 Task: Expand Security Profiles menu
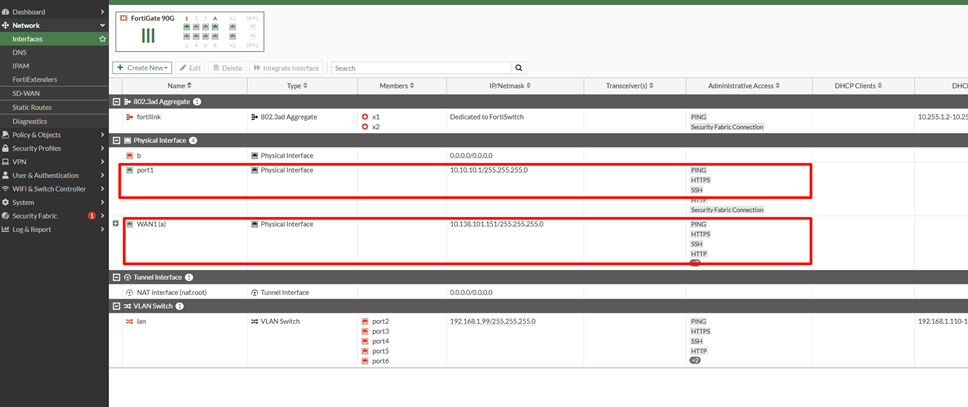pyautogui.click(x=54, y=148)
